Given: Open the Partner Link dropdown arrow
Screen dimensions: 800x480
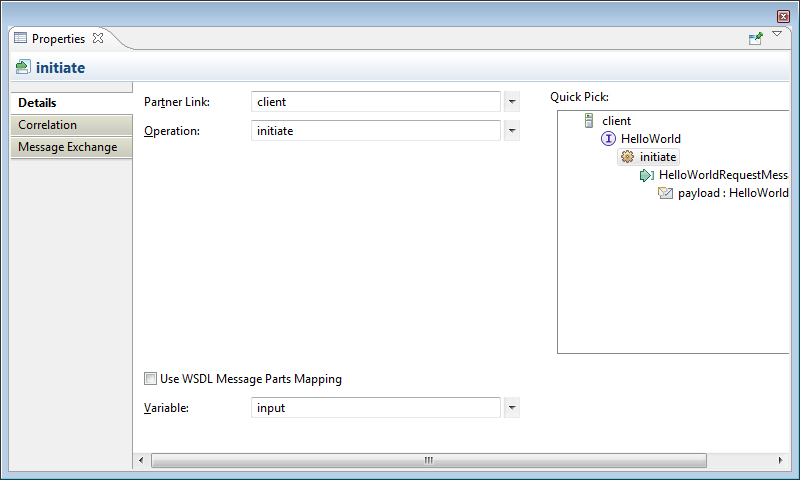Looking at the screenshot, I should 512,102.
